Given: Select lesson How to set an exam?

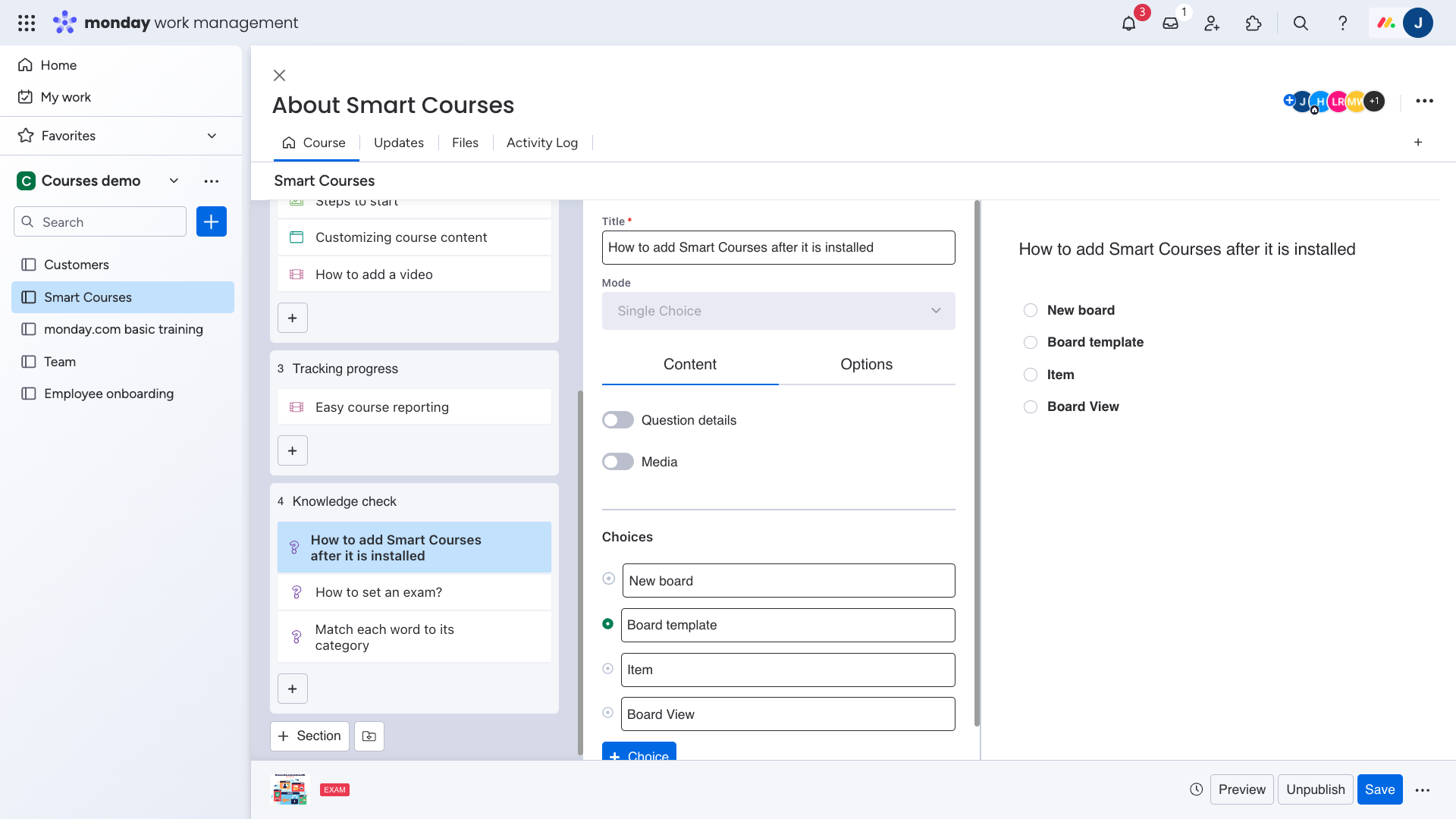Looking at the screenshot, I should [414, 592].
